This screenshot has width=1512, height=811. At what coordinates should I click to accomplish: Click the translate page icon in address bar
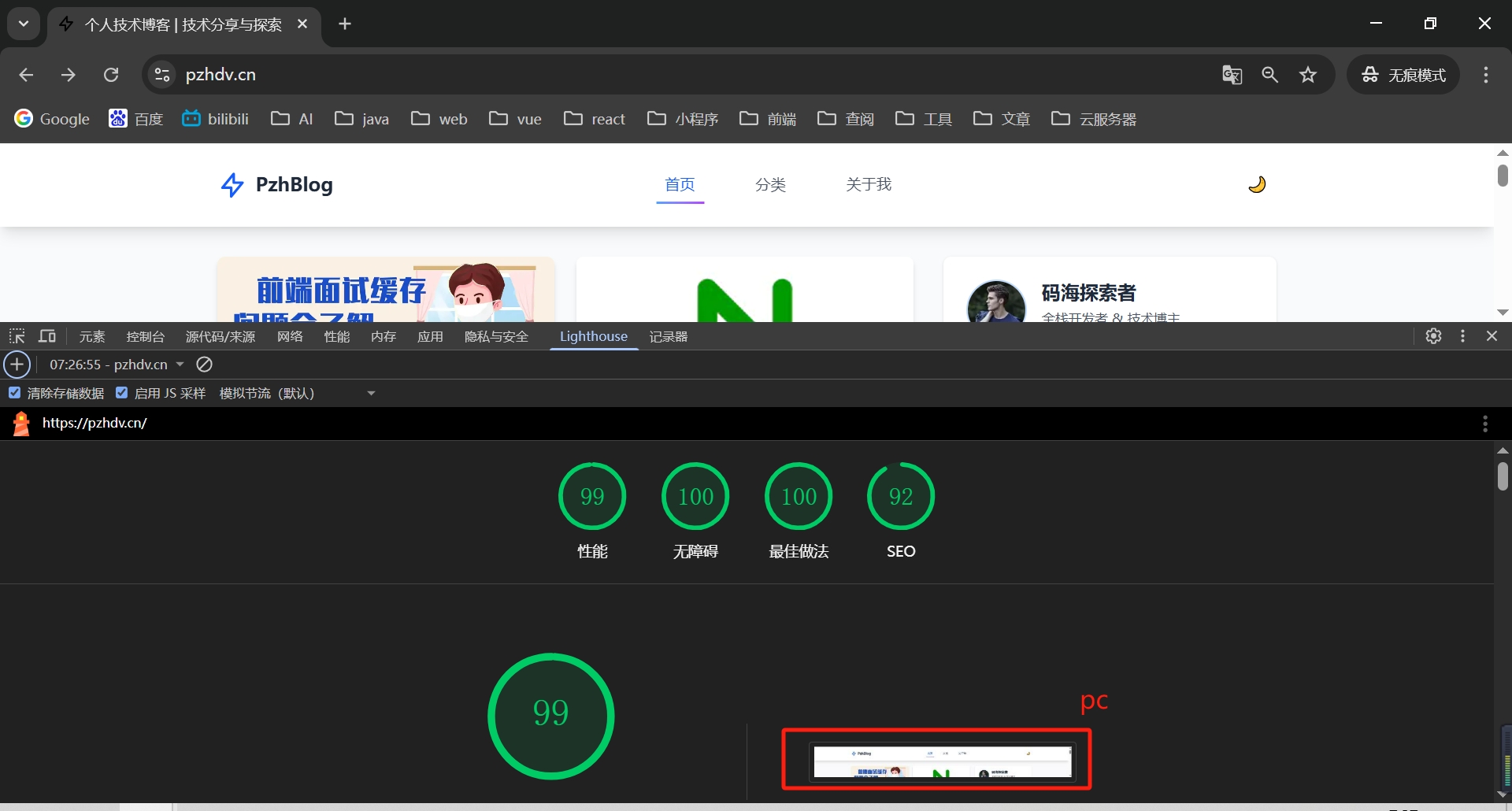1232,75
